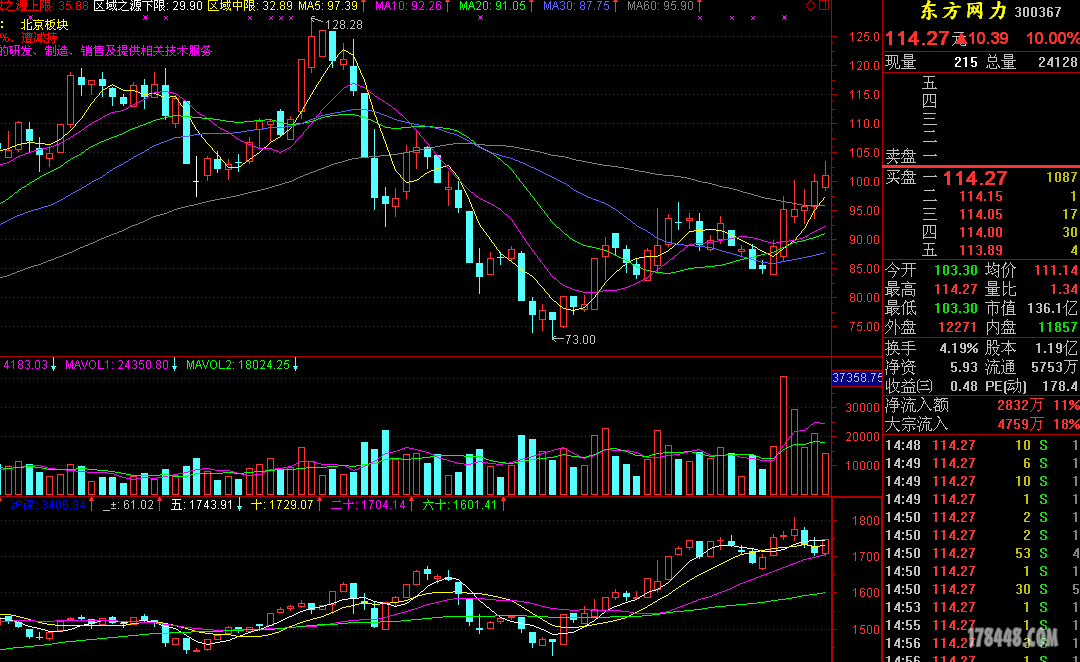Click the up arrow after MA60 value
This screenshot has height=662, width=1080.
700,6
